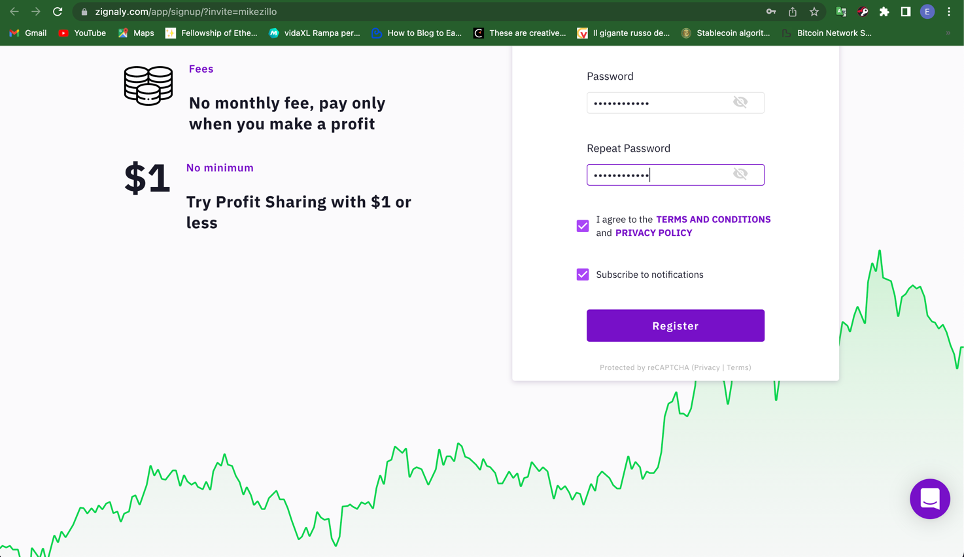Reveal the Repeat Password field text

pyautogui.click(x=740, y=175)
